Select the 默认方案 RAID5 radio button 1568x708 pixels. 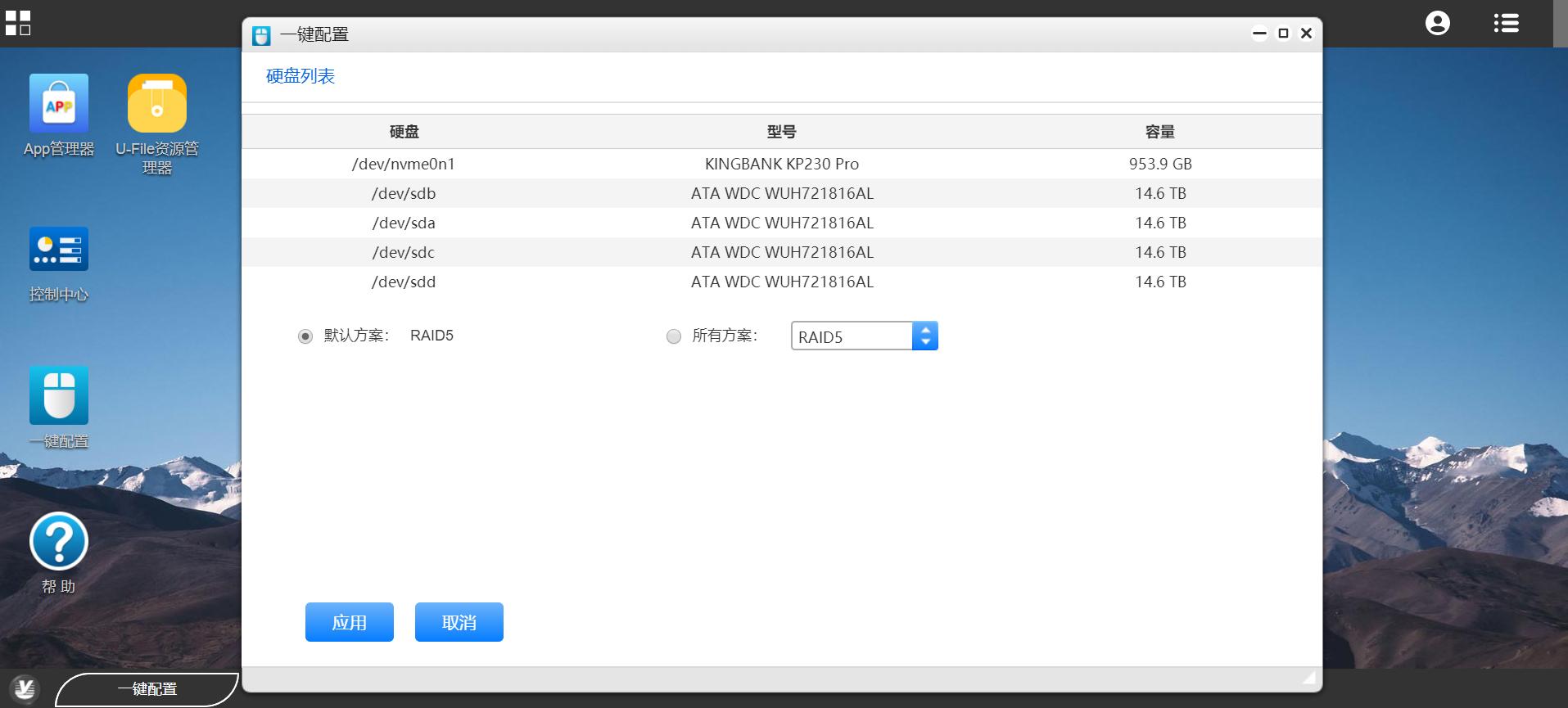(305, 336)
